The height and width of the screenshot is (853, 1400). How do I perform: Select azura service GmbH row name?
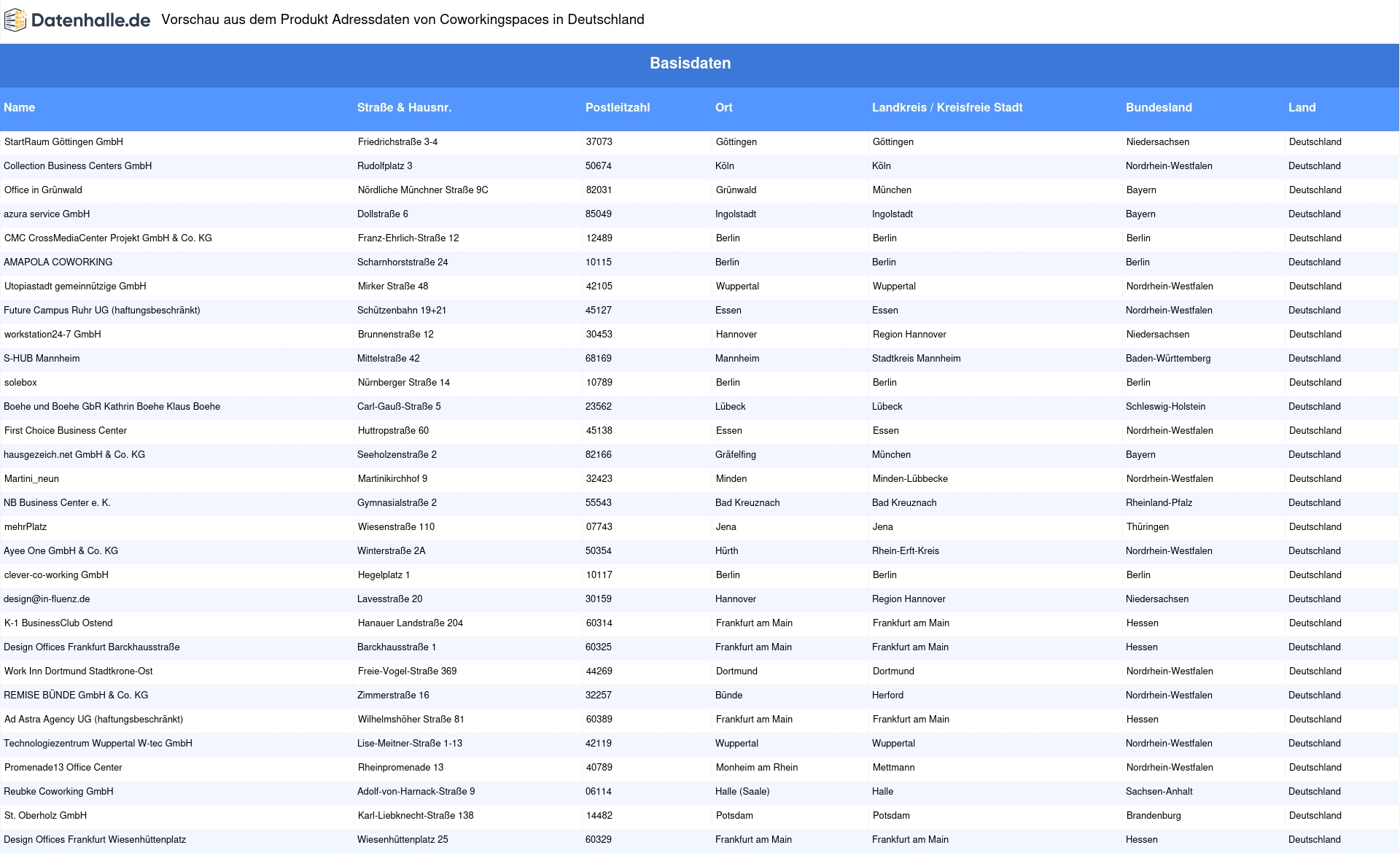coord(47,214)
